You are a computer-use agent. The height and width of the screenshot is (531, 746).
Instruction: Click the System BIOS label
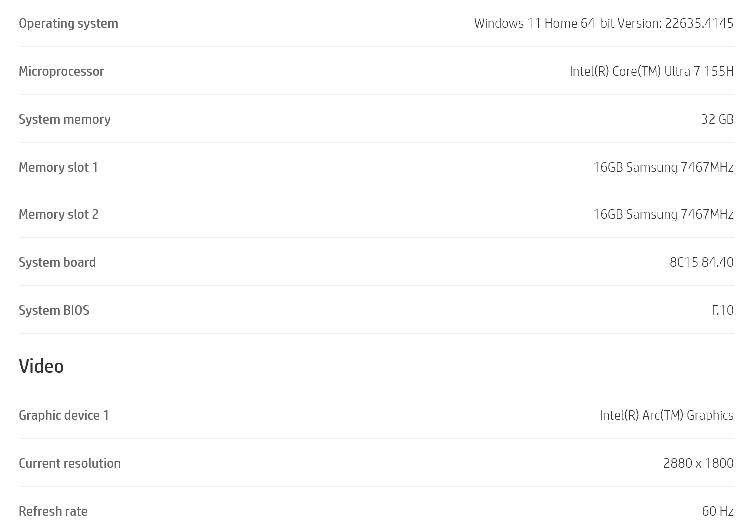coord(54,311)
